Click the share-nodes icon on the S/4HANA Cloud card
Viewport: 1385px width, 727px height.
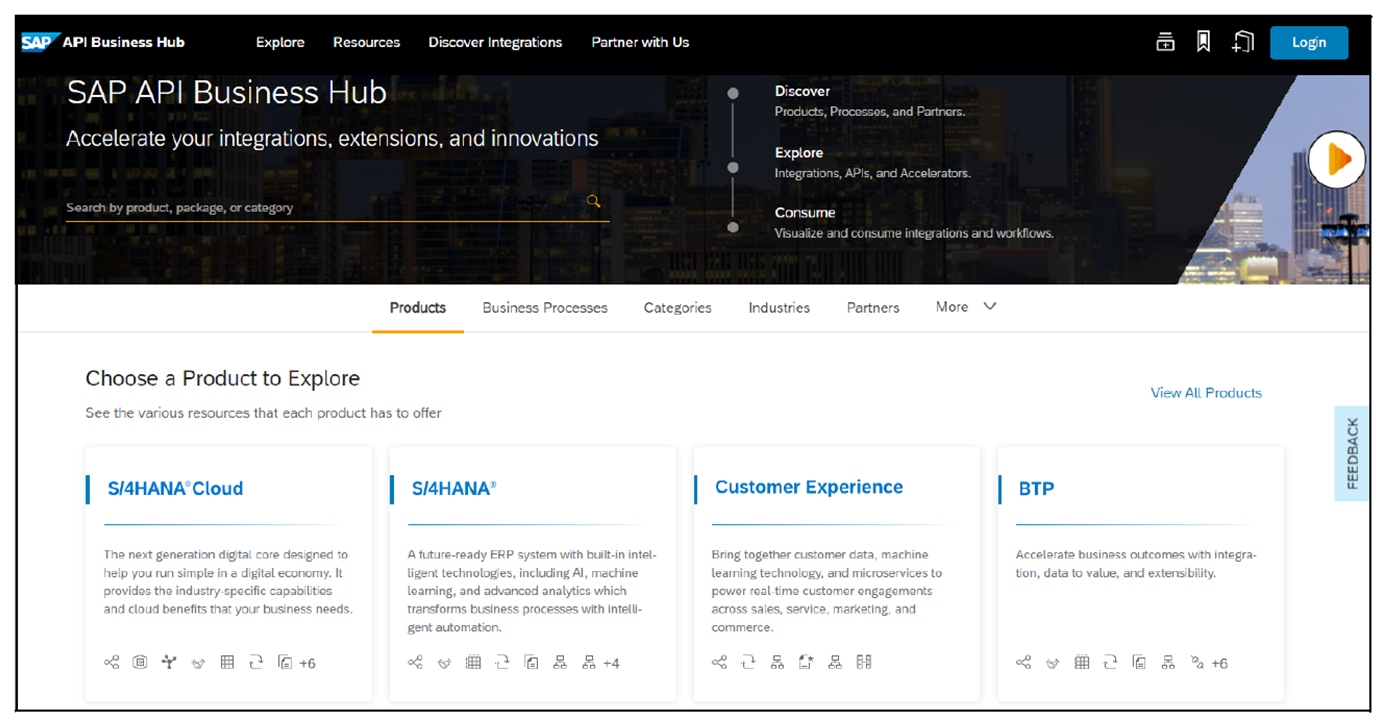point(112,662)
